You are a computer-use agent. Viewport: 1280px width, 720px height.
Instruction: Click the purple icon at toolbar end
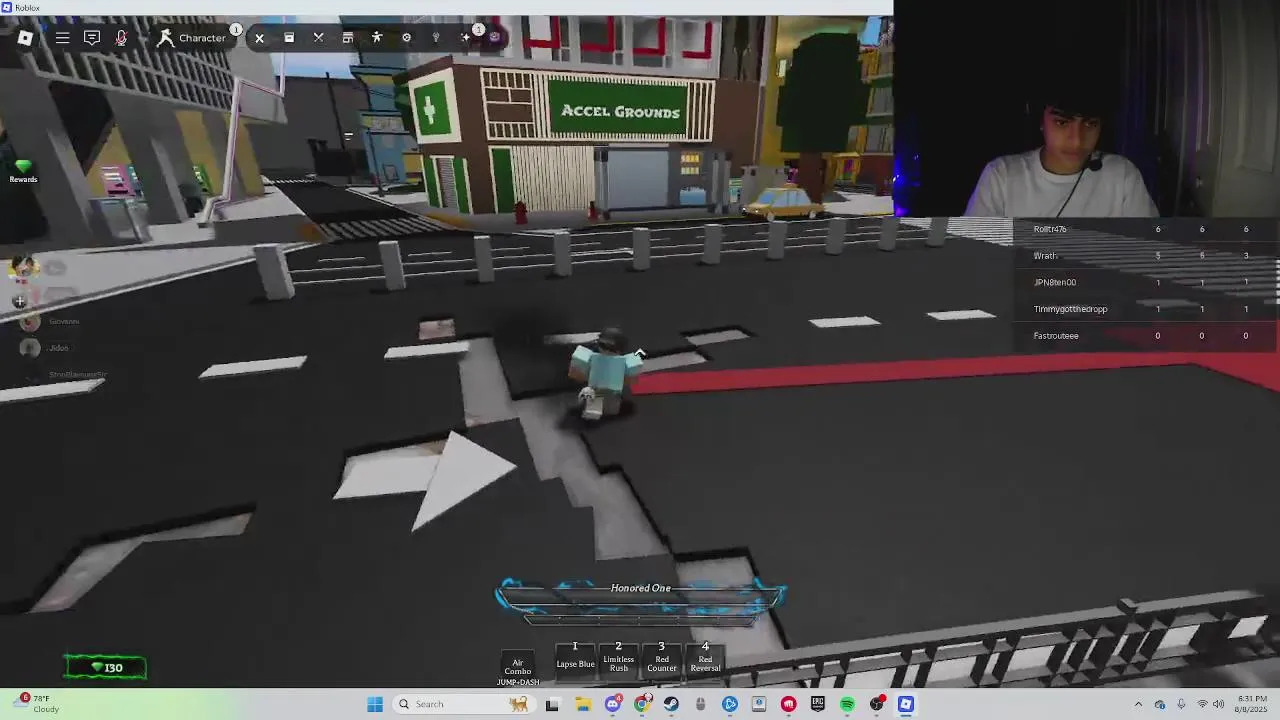[494, 38]
